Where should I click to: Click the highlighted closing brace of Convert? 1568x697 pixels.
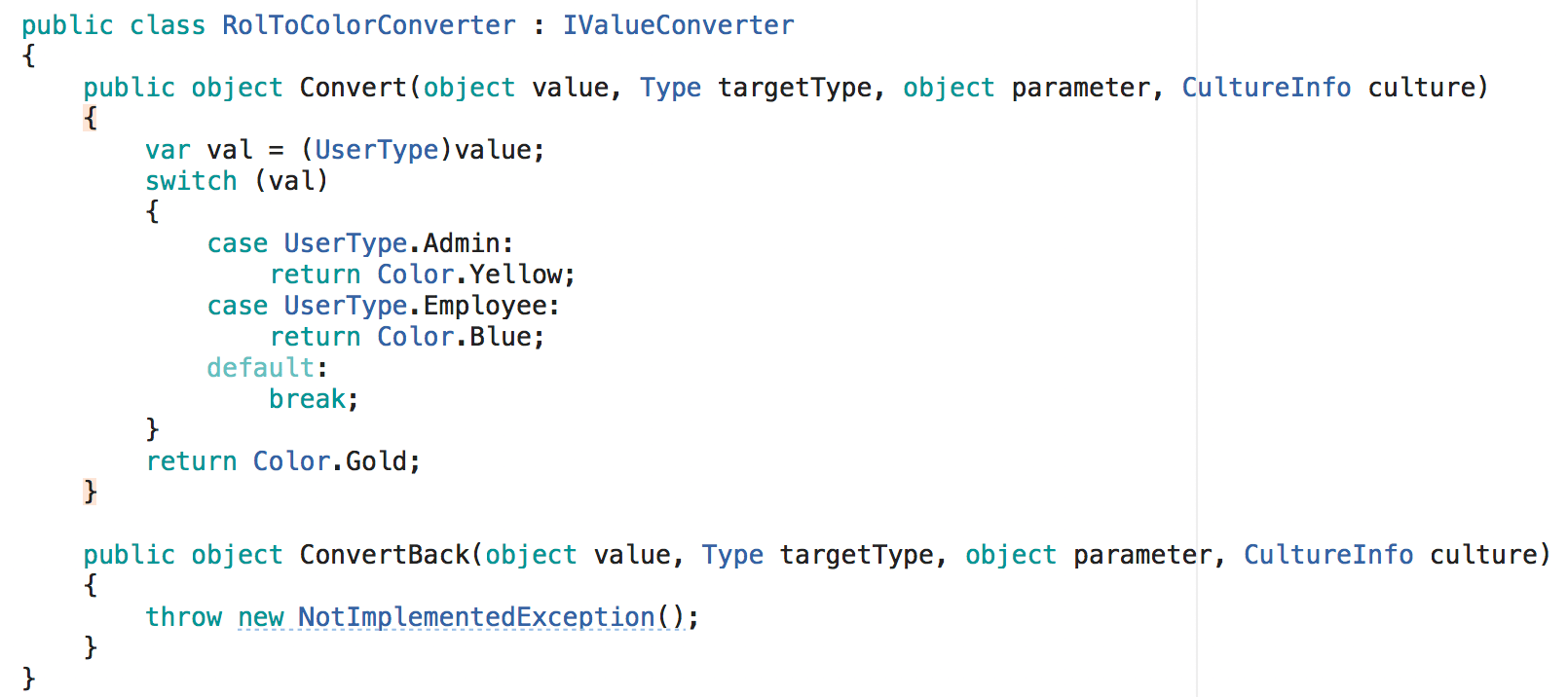[91, 492]
